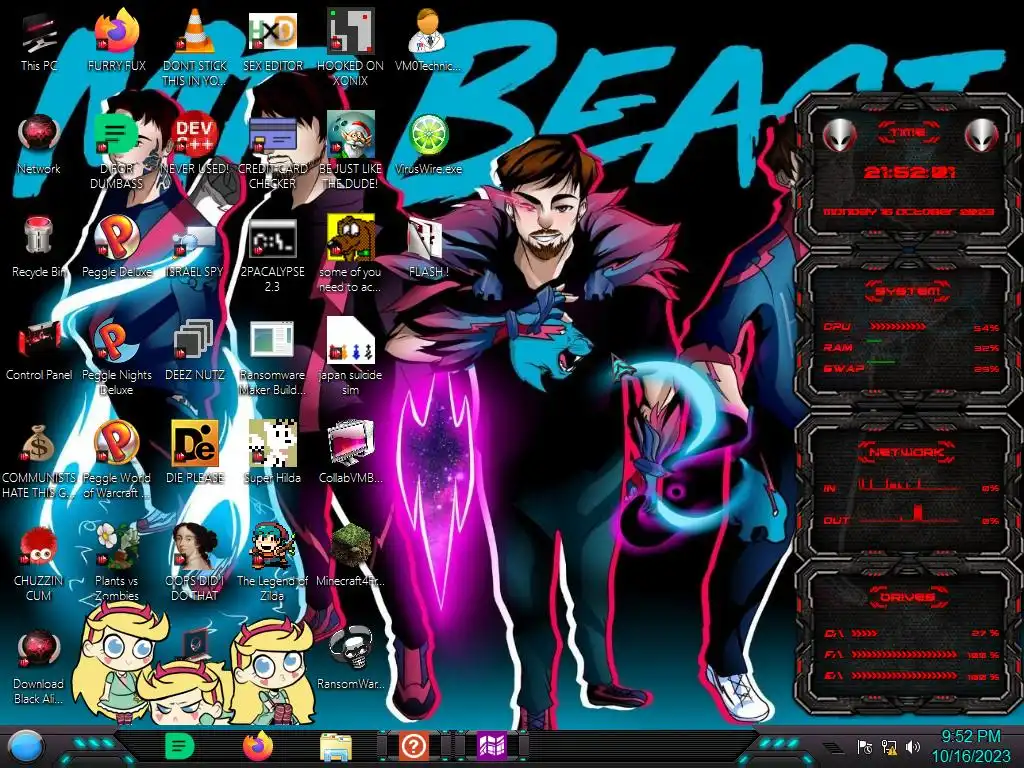Open Control Panel desktop icon
Viewport: 1024px width, 768px height.
coord(39,351)
